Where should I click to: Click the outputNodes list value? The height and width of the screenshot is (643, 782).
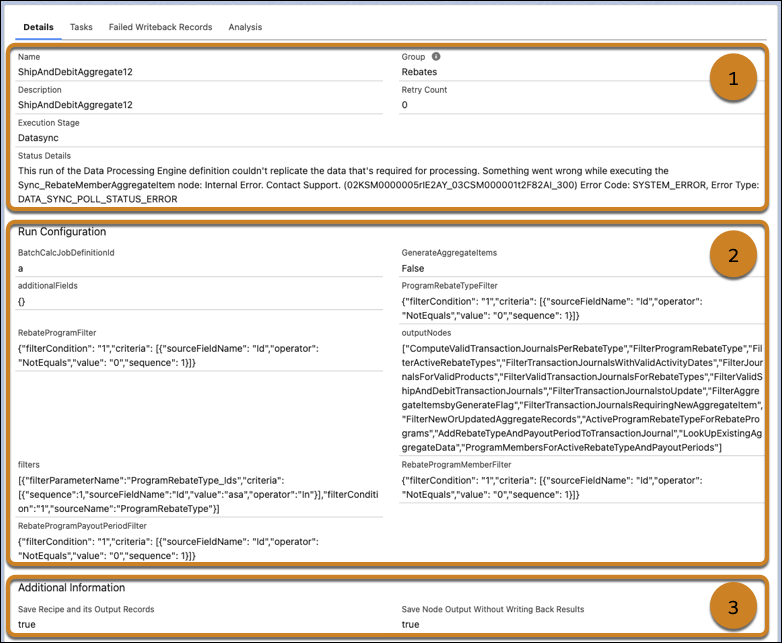[582, 398]
